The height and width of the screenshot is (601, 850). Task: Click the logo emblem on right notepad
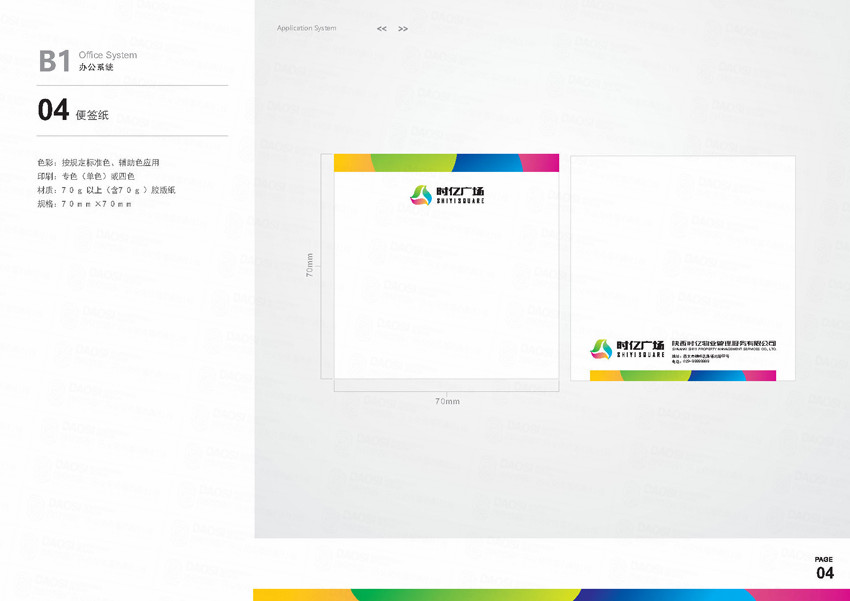point(600,348)
